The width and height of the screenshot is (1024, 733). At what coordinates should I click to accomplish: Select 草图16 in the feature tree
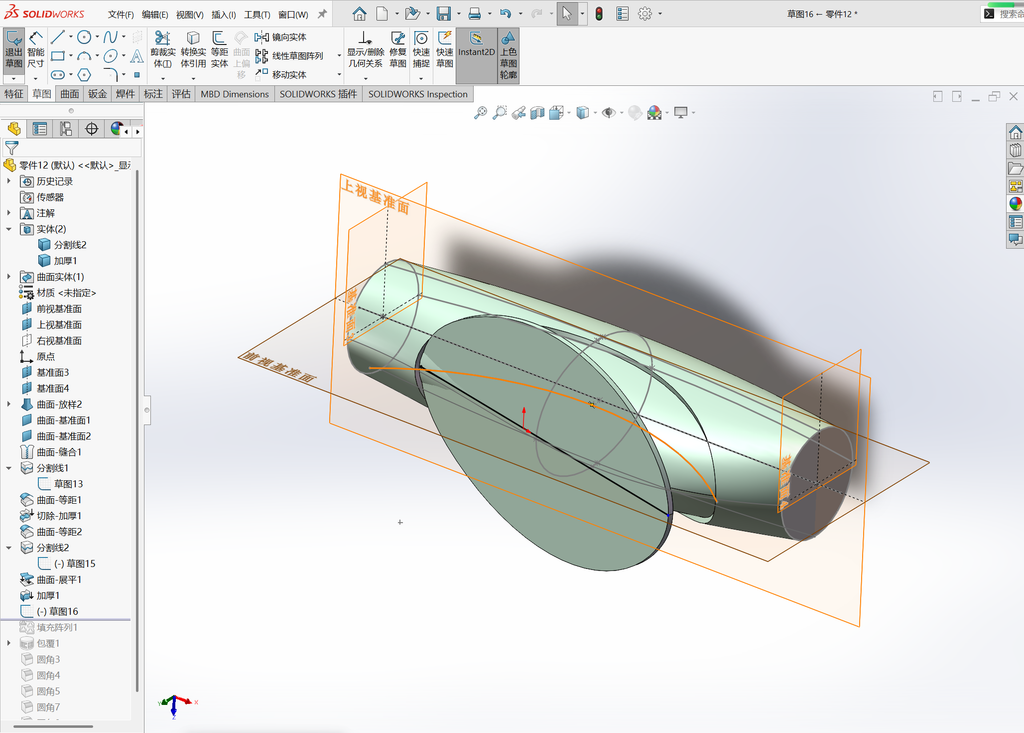point(50,611)
